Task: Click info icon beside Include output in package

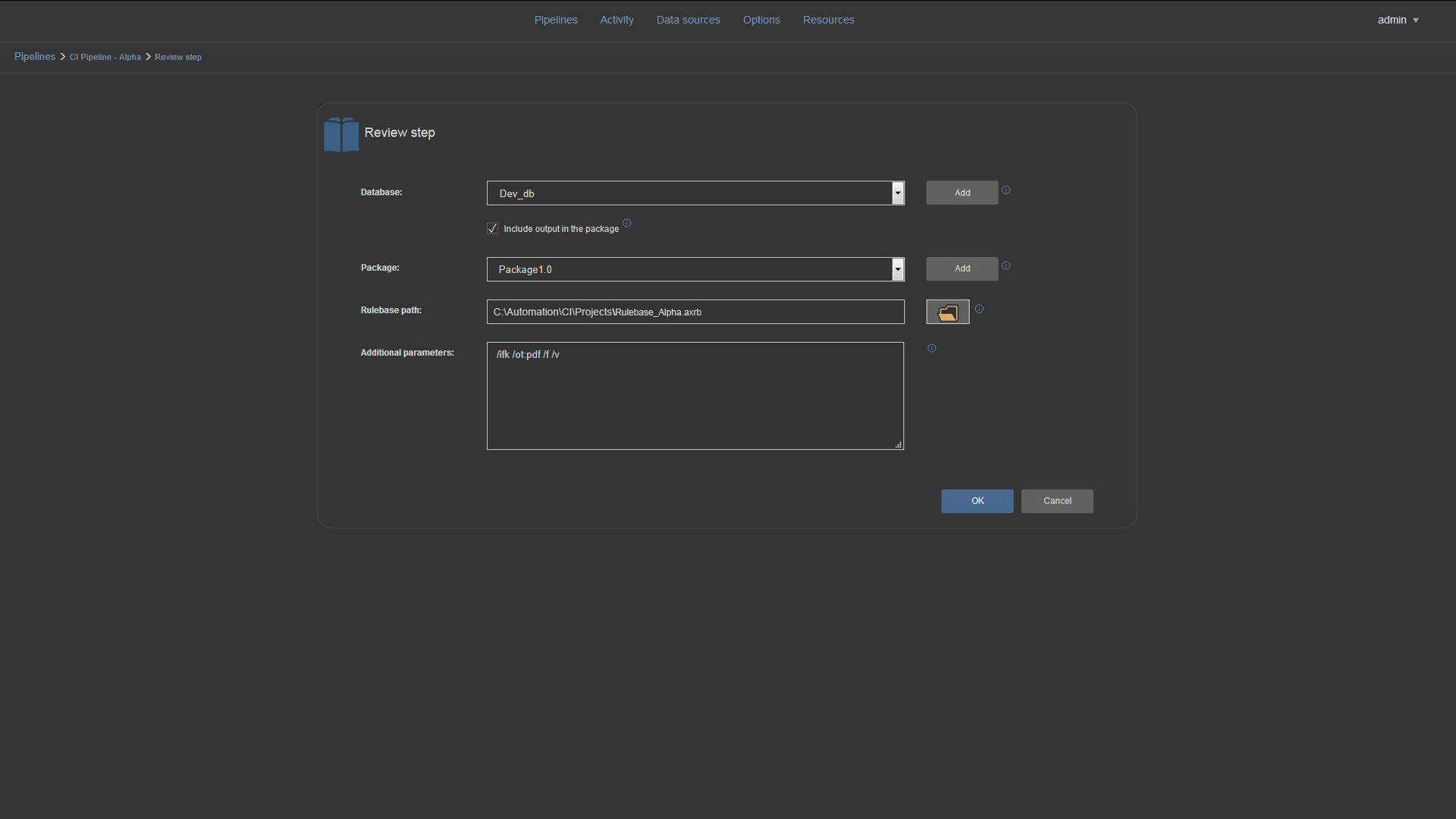Action: point(626,223)
